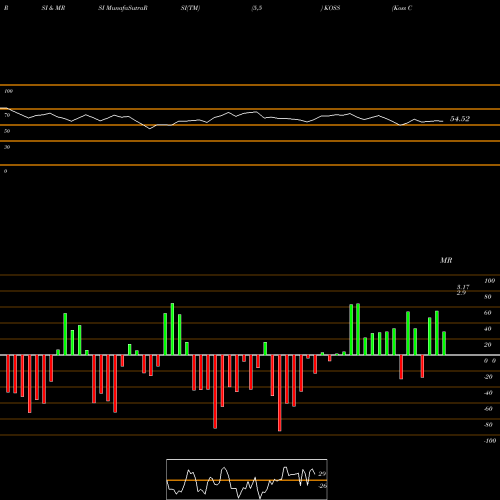This screenshot has width=500, height=500.
Task: Click the mini chart label 29
Action: click(322, 474)
